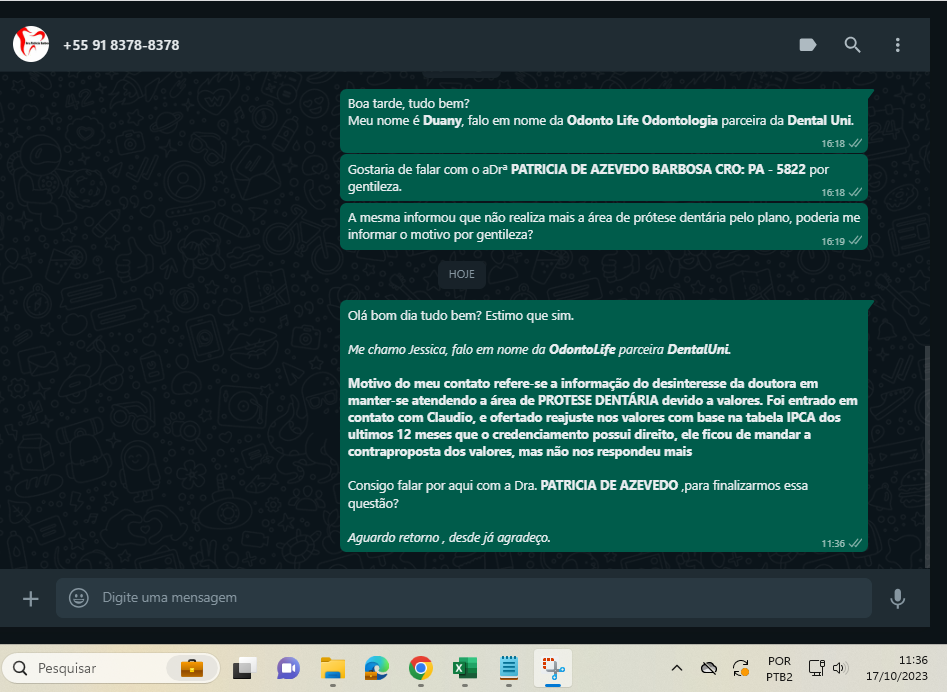
Task: Open network settings from tray icon
Action: click(x=816, y=668)
